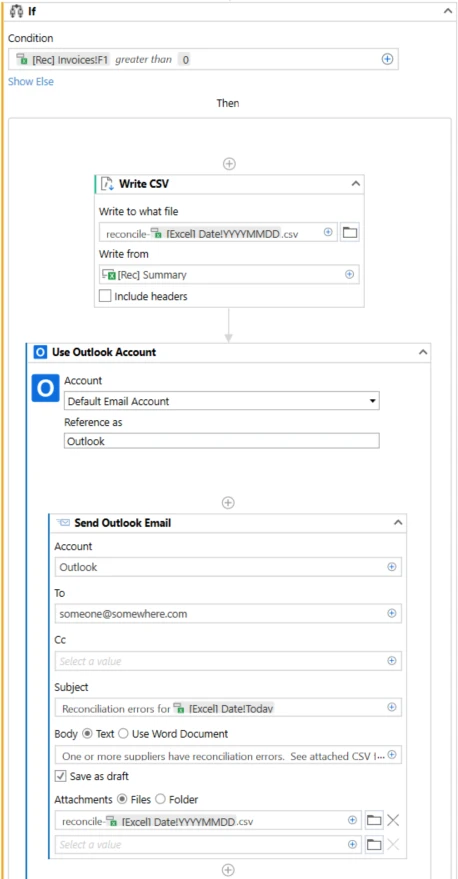Image resolution: width=458 pixels, height=879 pixels.
Task: Add activity above Write CSV
Action: (x=229, y=164)
